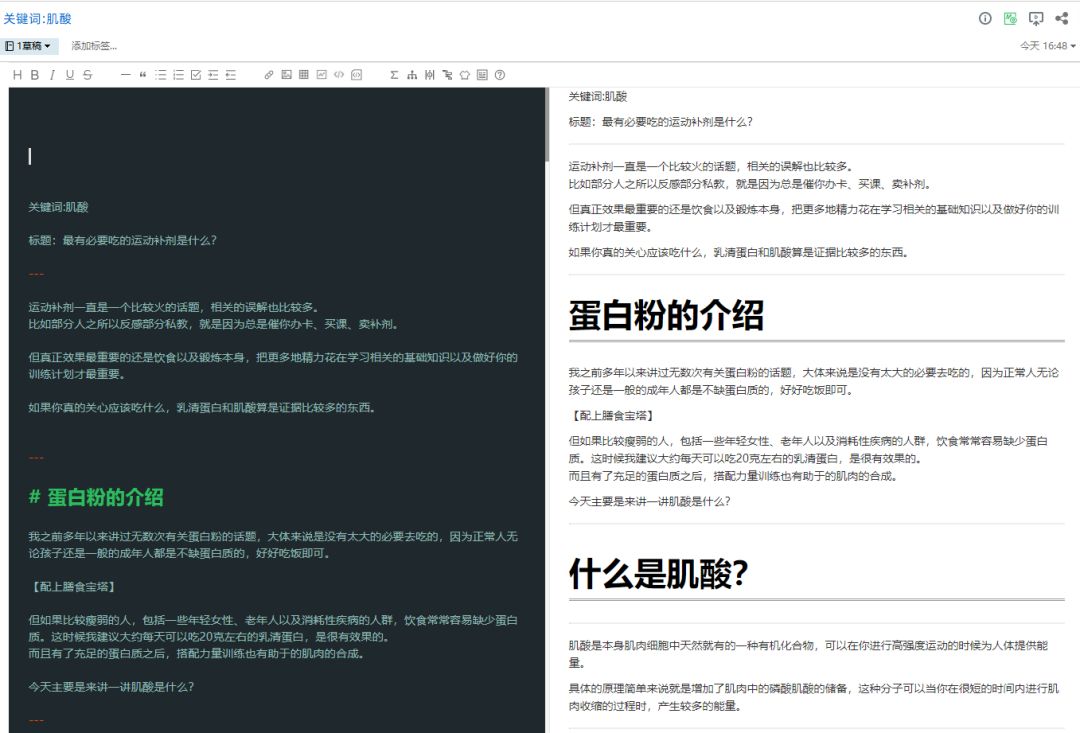Click '今天主要是来讲一讲肌酸是什么?' in the editor pane
Screen dimensions: 1080x733
point(111,687)
